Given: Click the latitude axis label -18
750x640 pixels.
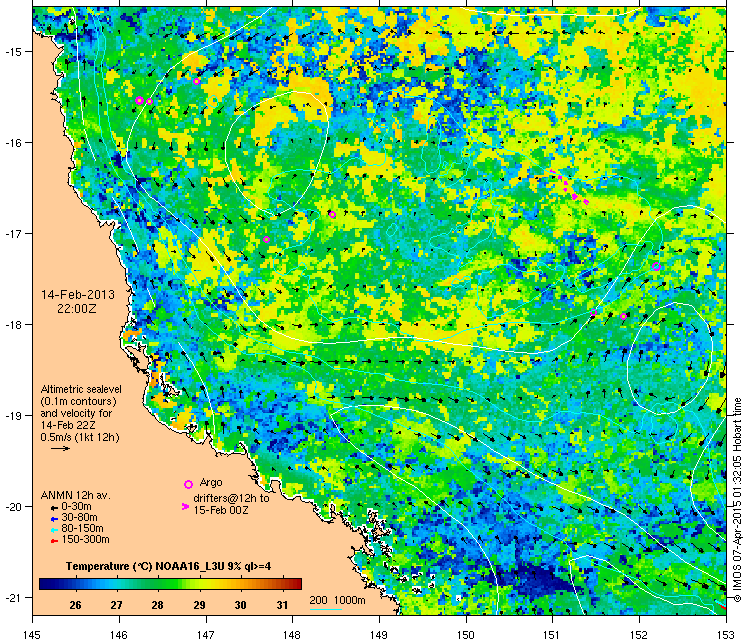Looking at the screenshot, I should (x=12, y=324).
